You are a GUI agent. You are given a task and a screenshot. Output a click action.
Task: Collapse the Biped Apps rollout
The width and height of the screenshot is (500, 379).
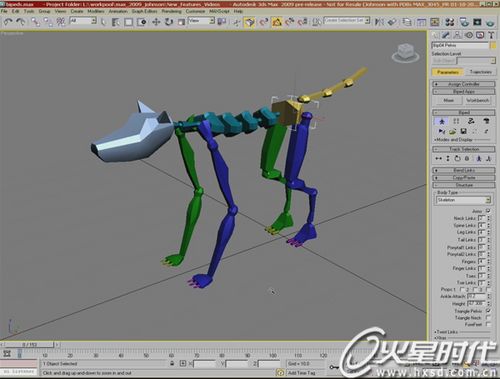464,91
